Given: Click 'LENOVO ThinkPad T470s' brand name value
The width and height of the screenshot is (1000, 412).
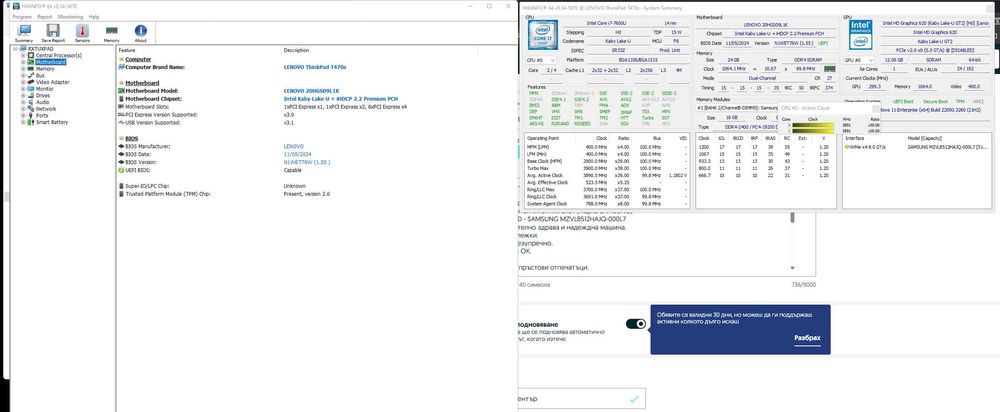Looking at the screenshot, I should click(315, 67).
